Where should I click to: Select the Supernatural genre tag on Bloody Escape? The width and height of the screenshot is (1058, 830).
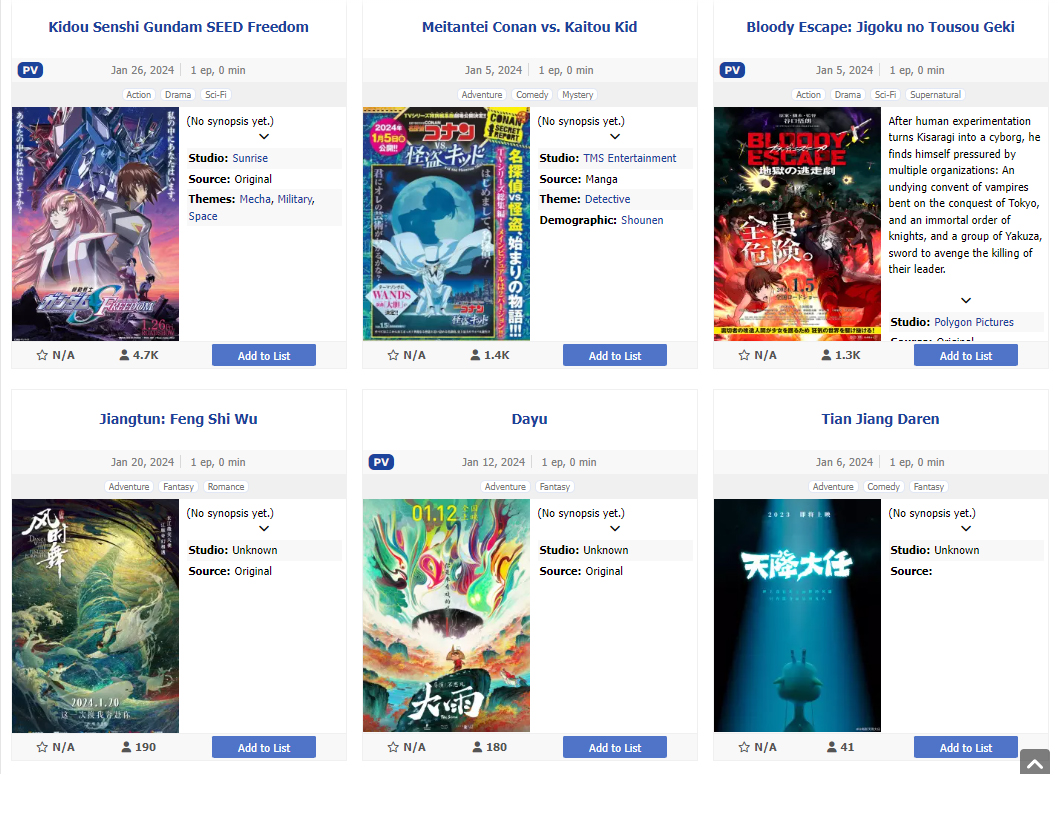click(935, 95)
